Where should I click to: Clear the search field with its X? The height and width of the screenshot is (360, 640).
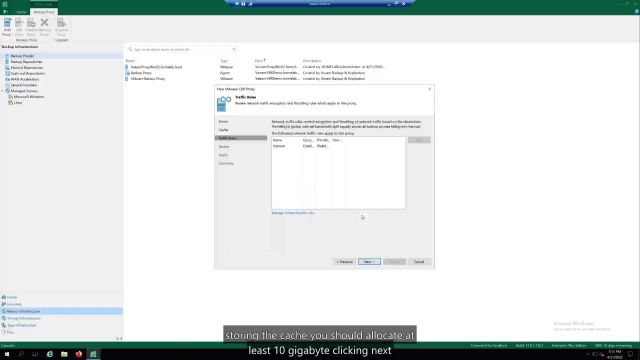click(x=234, y=49)
